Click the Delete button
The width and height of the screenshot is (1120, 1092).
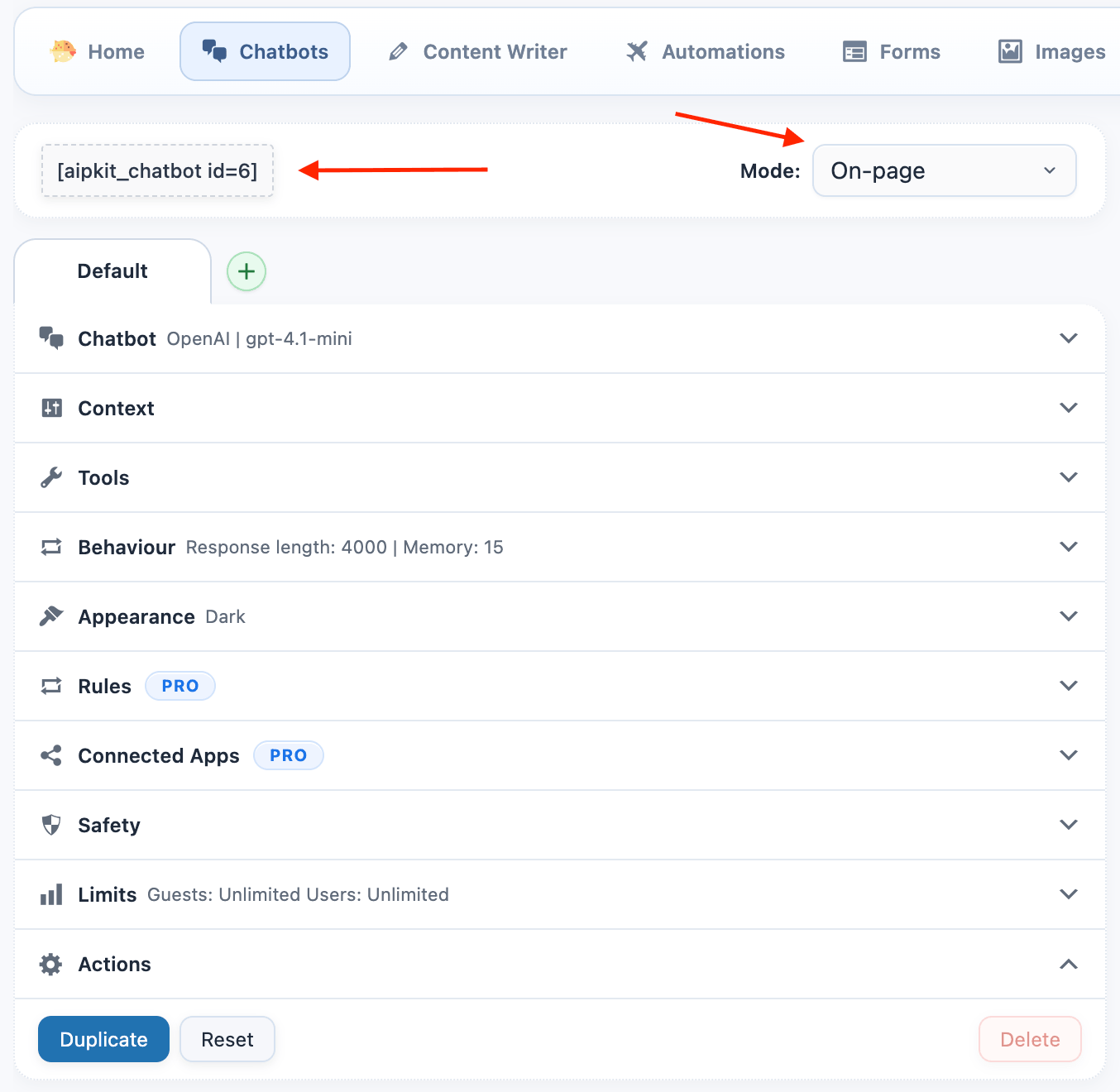click(1030, 1039)
